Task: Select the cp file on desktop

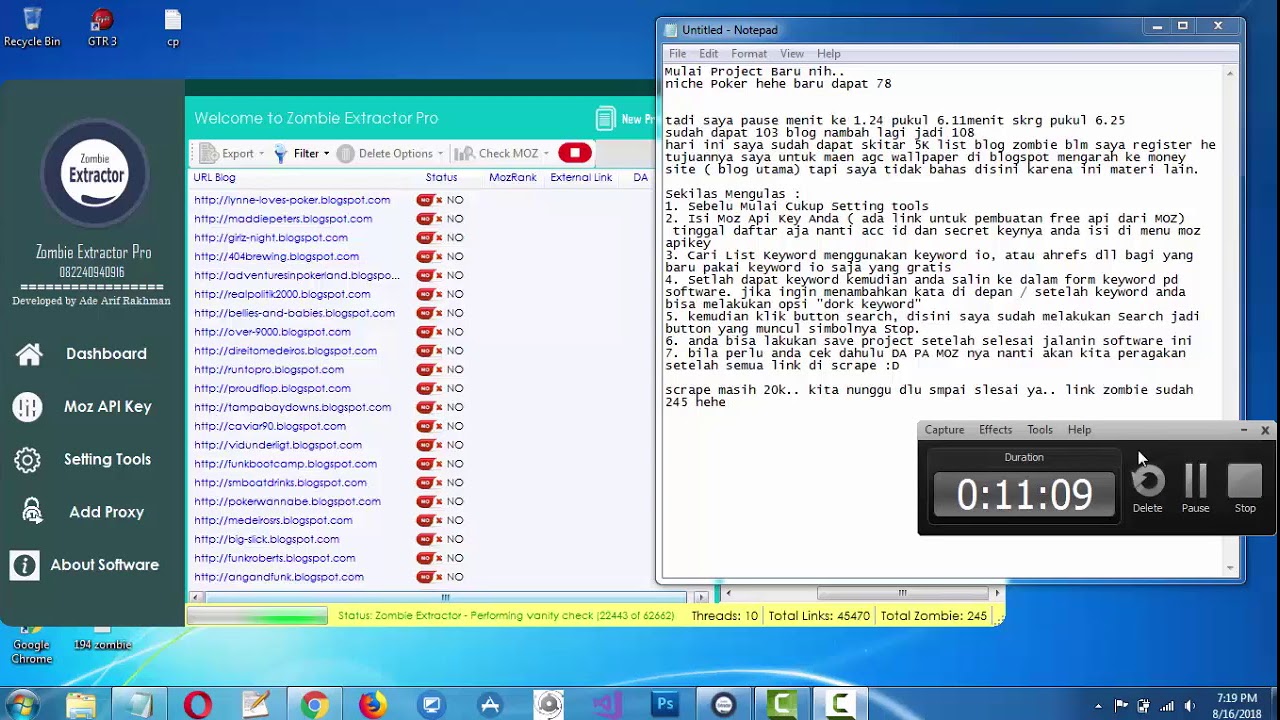Action: coord(173,28)
